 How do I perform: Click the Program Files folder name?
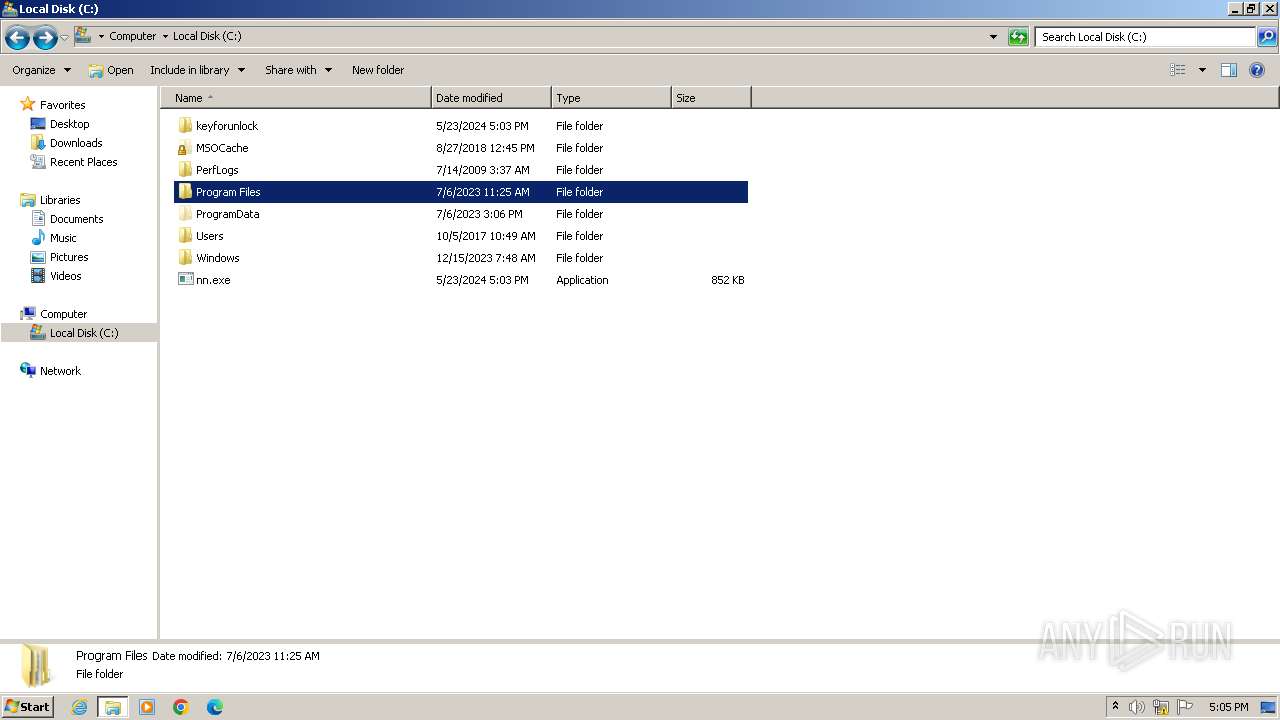pos(228,192)
